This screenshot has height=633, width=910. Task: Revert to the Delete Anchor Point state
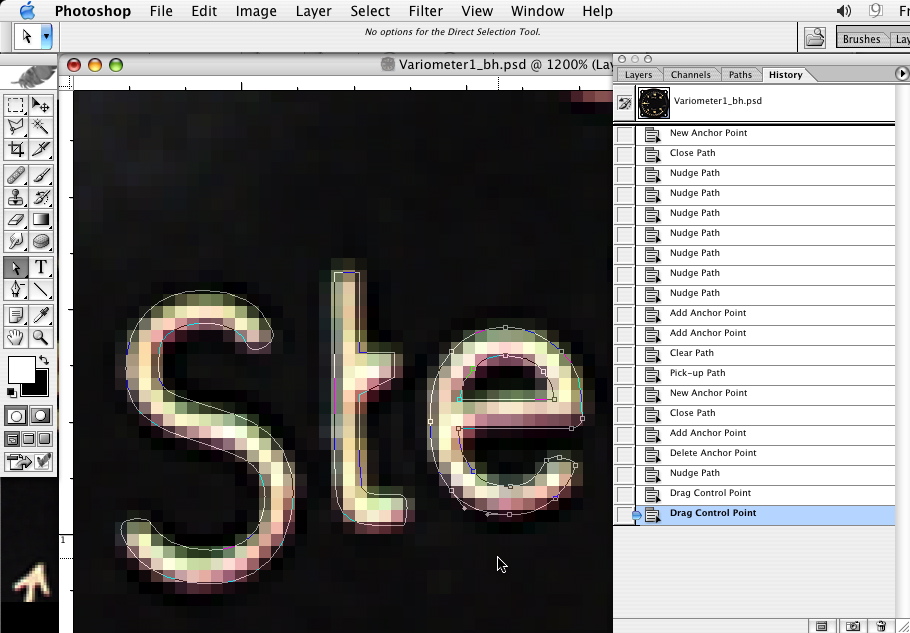click(712, 453)
